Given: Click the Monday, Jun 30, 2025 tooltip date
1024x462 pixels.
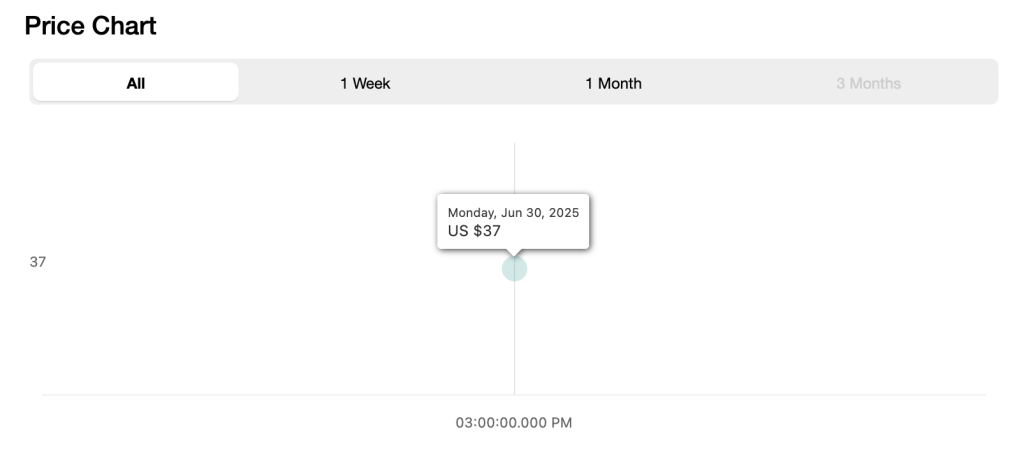Looking at the screenshot, I should [x=513, y=212].
